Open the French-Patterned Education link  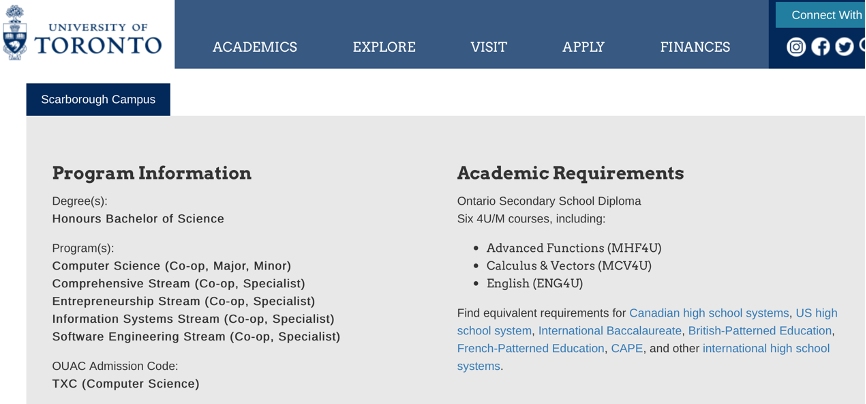pyautogui.click(x=531, y=349)
